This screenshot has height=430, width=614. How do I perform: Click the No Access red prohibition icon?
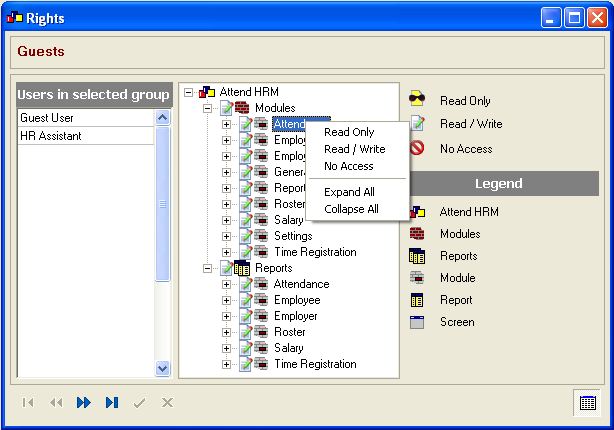pos(417,148)
